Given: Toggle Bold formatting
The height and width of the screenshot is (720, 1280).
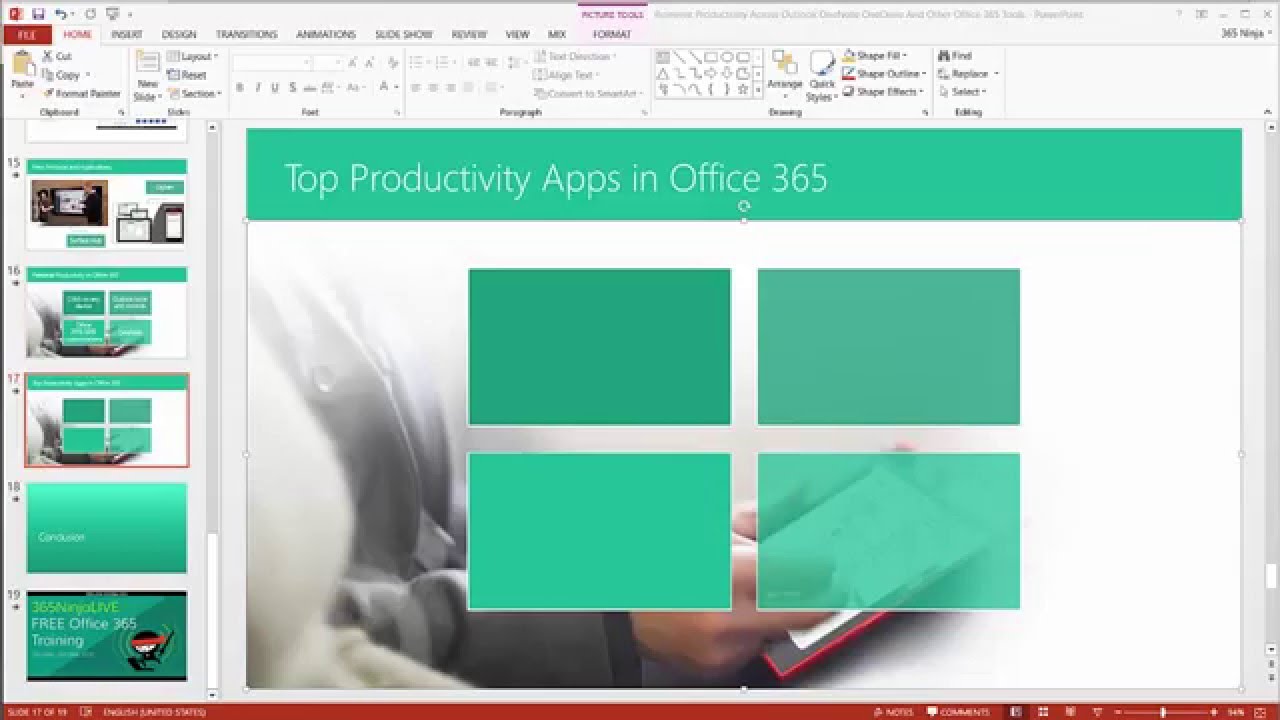Looking at the screenshot, I should (x=240, y=88).
